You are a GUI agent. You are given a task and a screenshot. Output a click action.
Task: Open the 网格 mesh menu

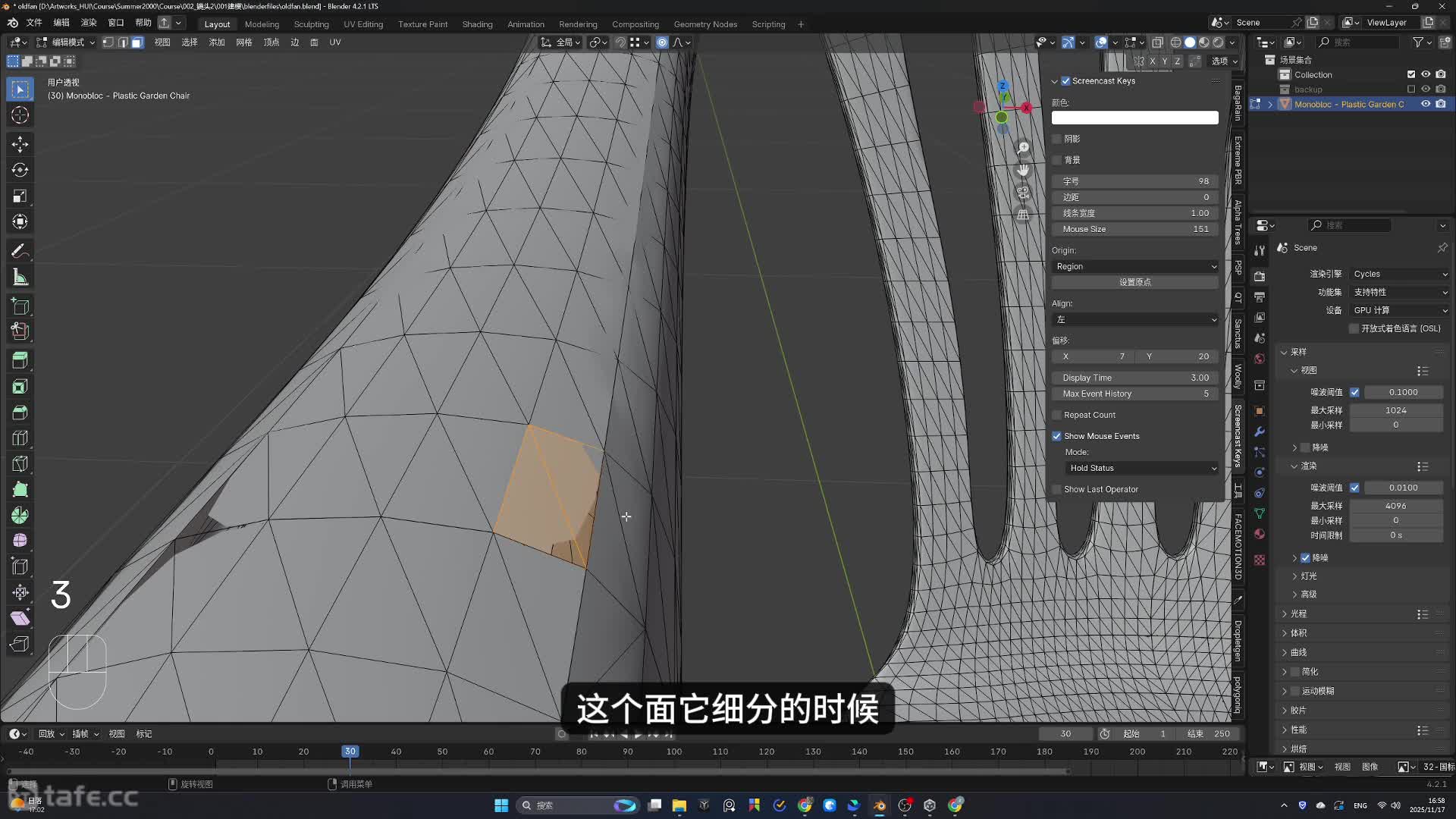click(x=243, y=42)
